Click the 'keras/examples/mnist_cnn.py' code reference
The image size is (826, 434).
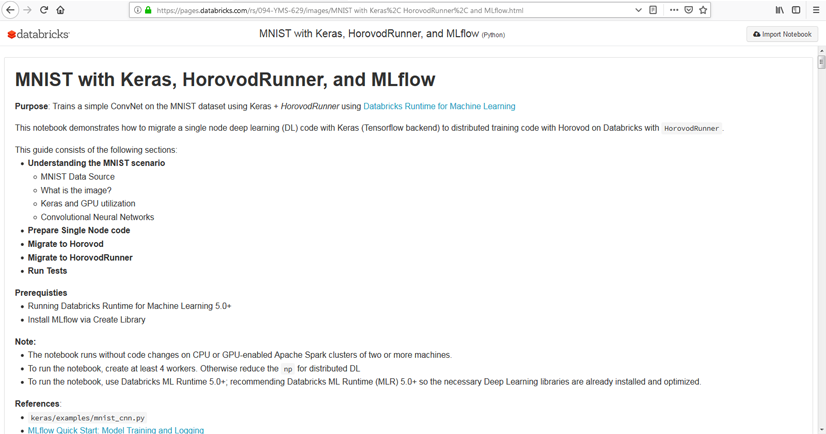(x=87, y=418)
